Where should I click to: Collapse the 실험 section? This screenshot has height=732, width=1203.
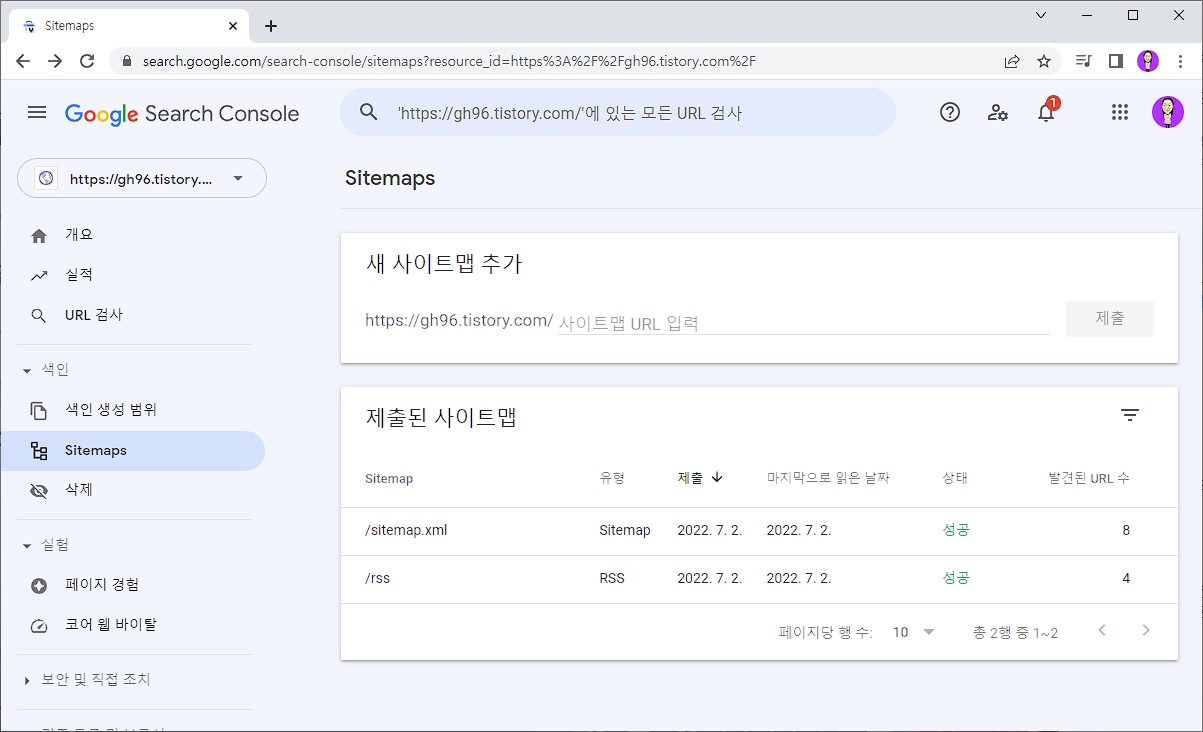click(27, 545)
